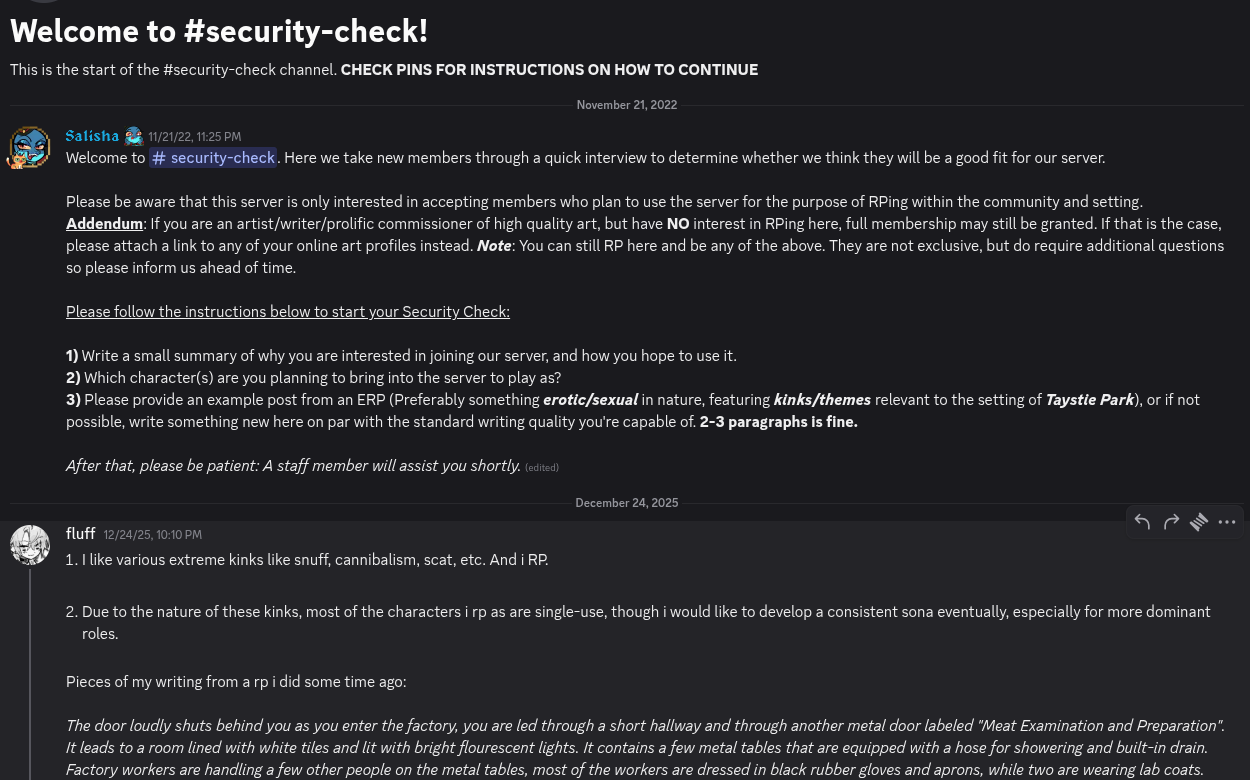Click the 12/24/25, 10:10 PM timestamp
The height and width of the screenshot is (780, 1250).
(x=153, y=535)
